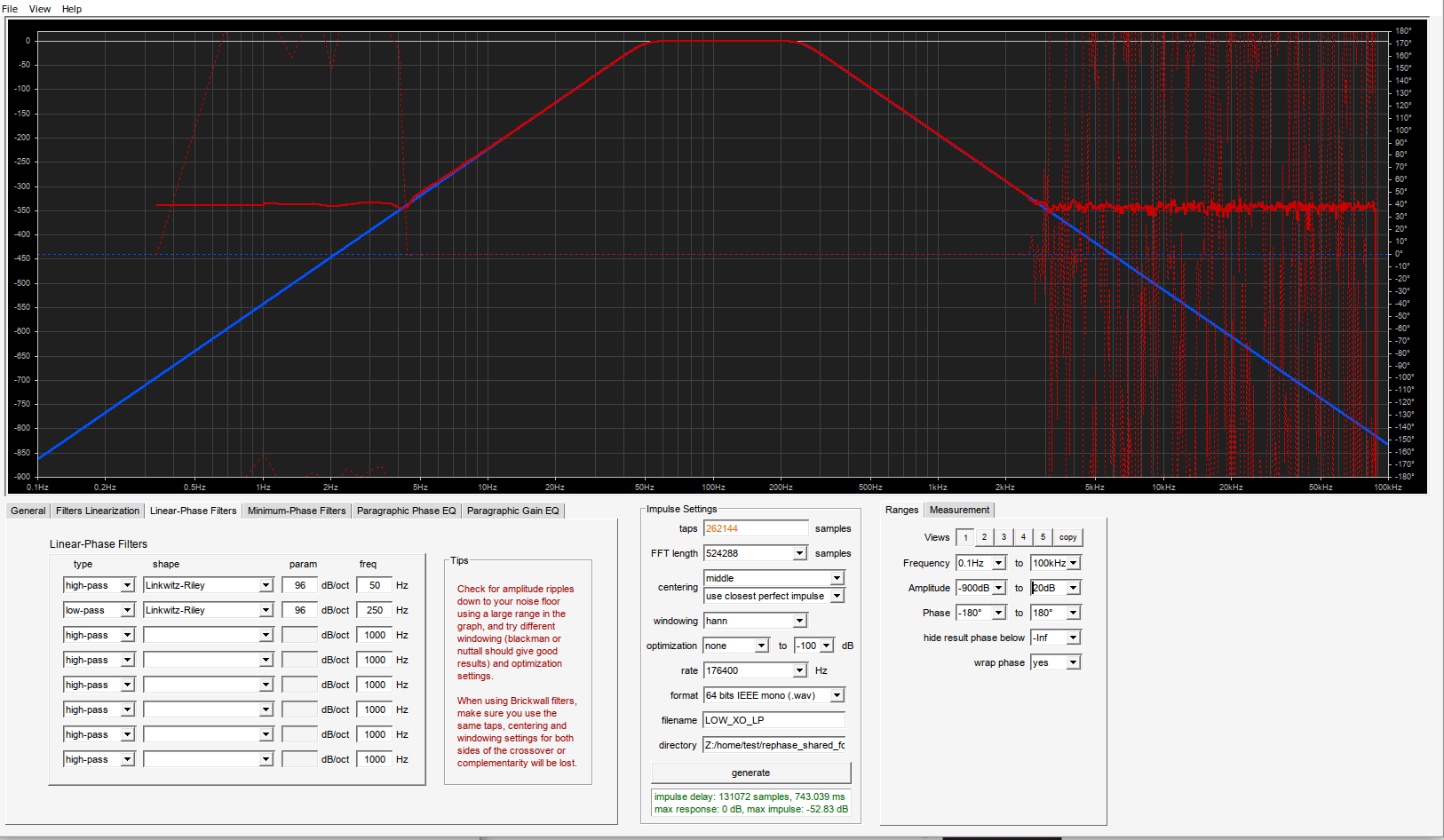Screen dimensions: 1444x840
Task: Switch to the Ranges tab
Action: click(901, 510)
